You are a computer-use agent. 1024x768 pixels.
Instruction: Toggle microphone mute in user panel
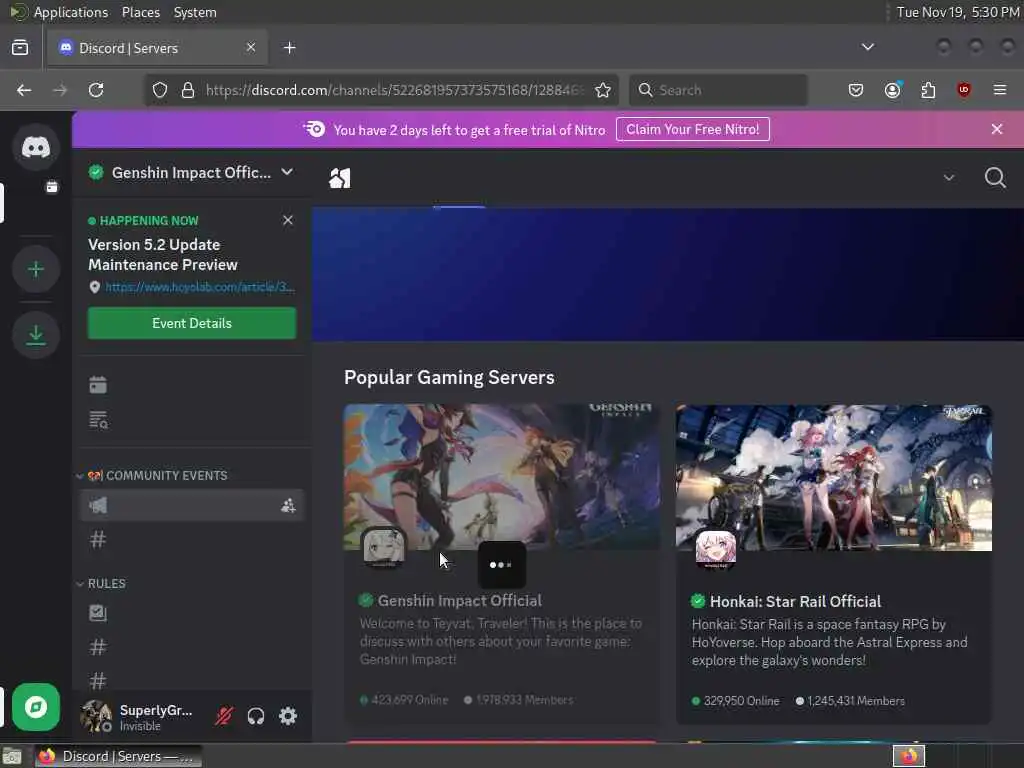tap(224, 716)
